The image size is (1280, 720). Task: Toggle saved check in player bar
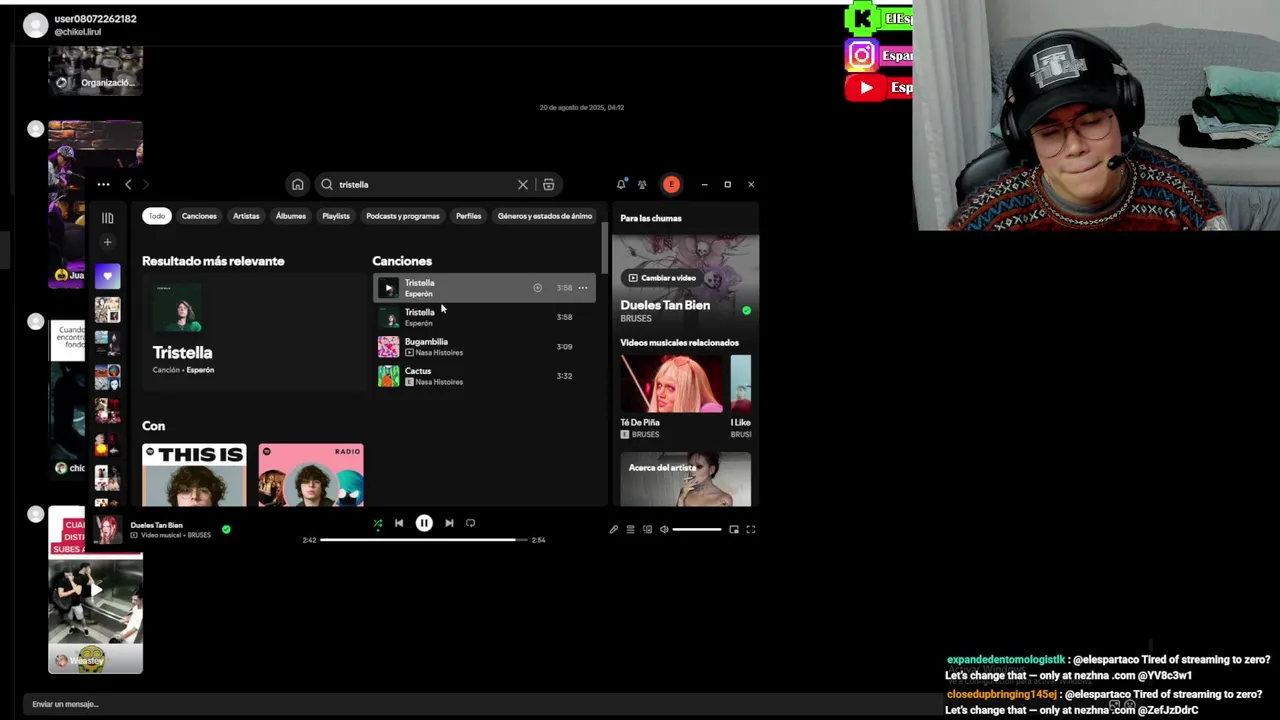click(x=226, y=529)
